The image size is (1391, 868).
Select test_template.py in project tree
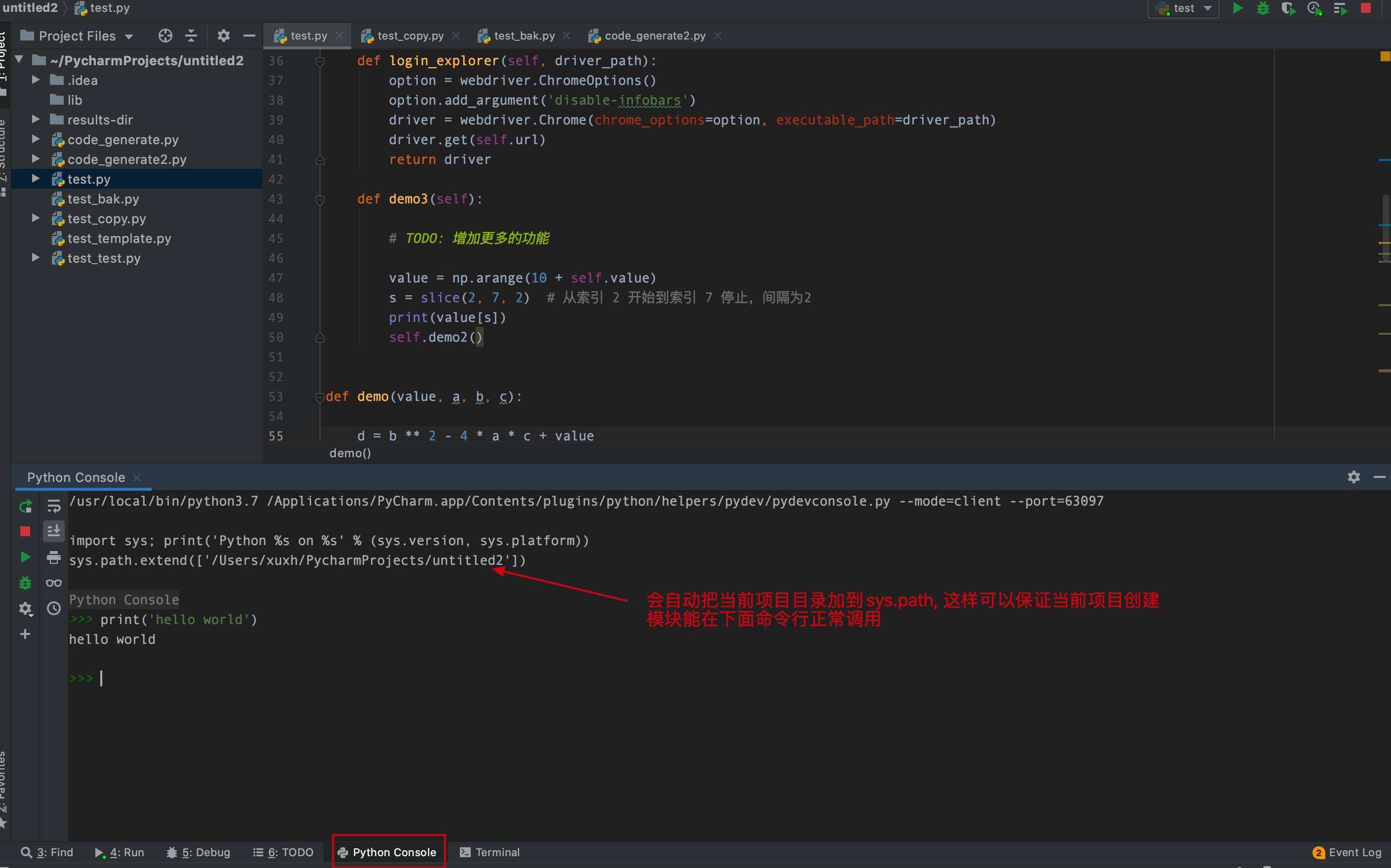coord(119,238)
